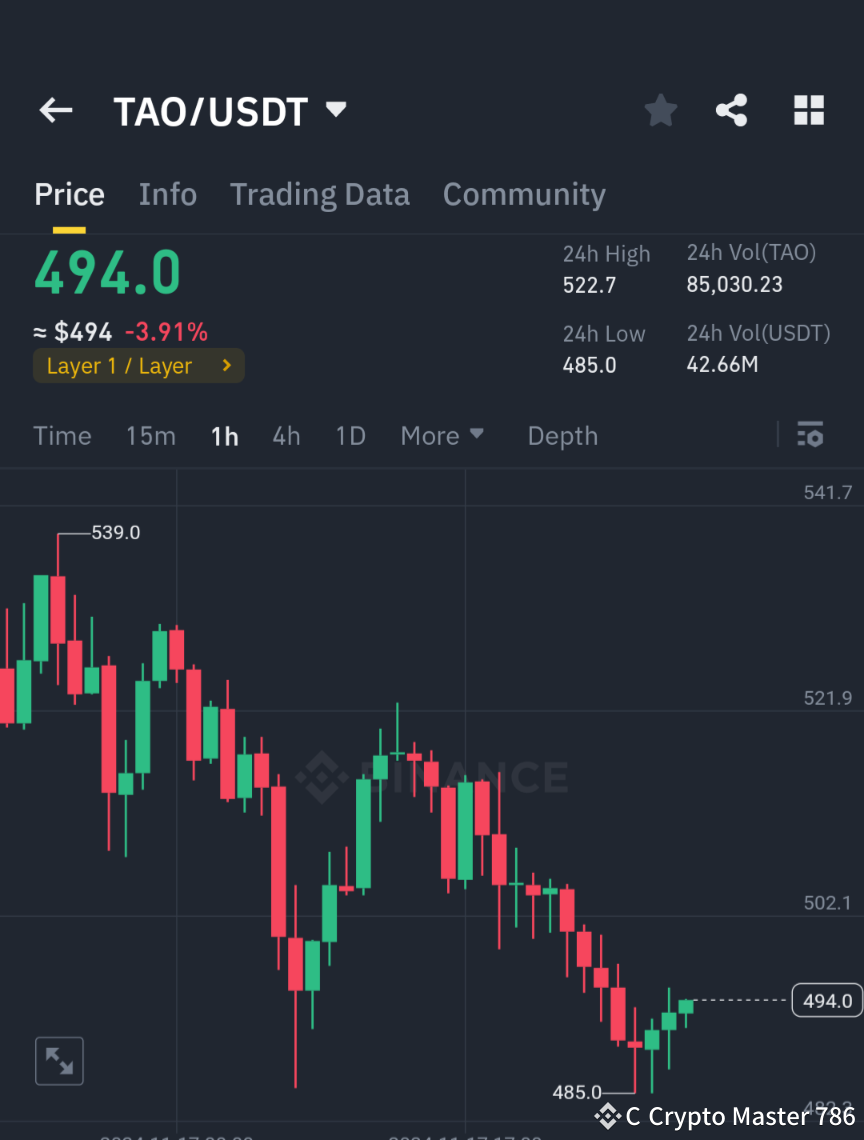
Task: Add TAO/USDT to favorites with star icon
Action: pos(660,110)
